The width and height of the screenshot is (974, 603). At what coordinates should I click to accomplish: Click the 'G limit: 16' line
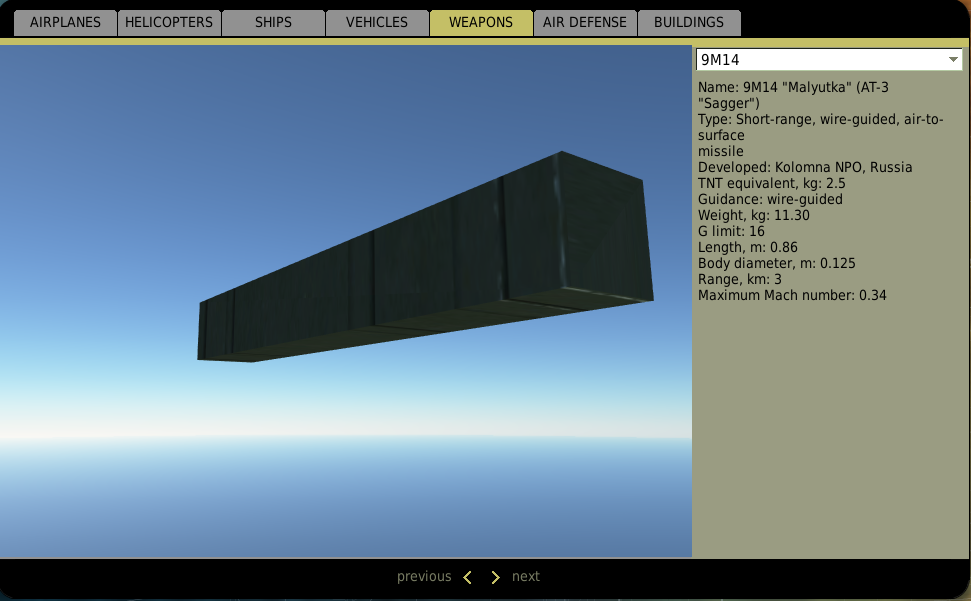click(731, 232)
